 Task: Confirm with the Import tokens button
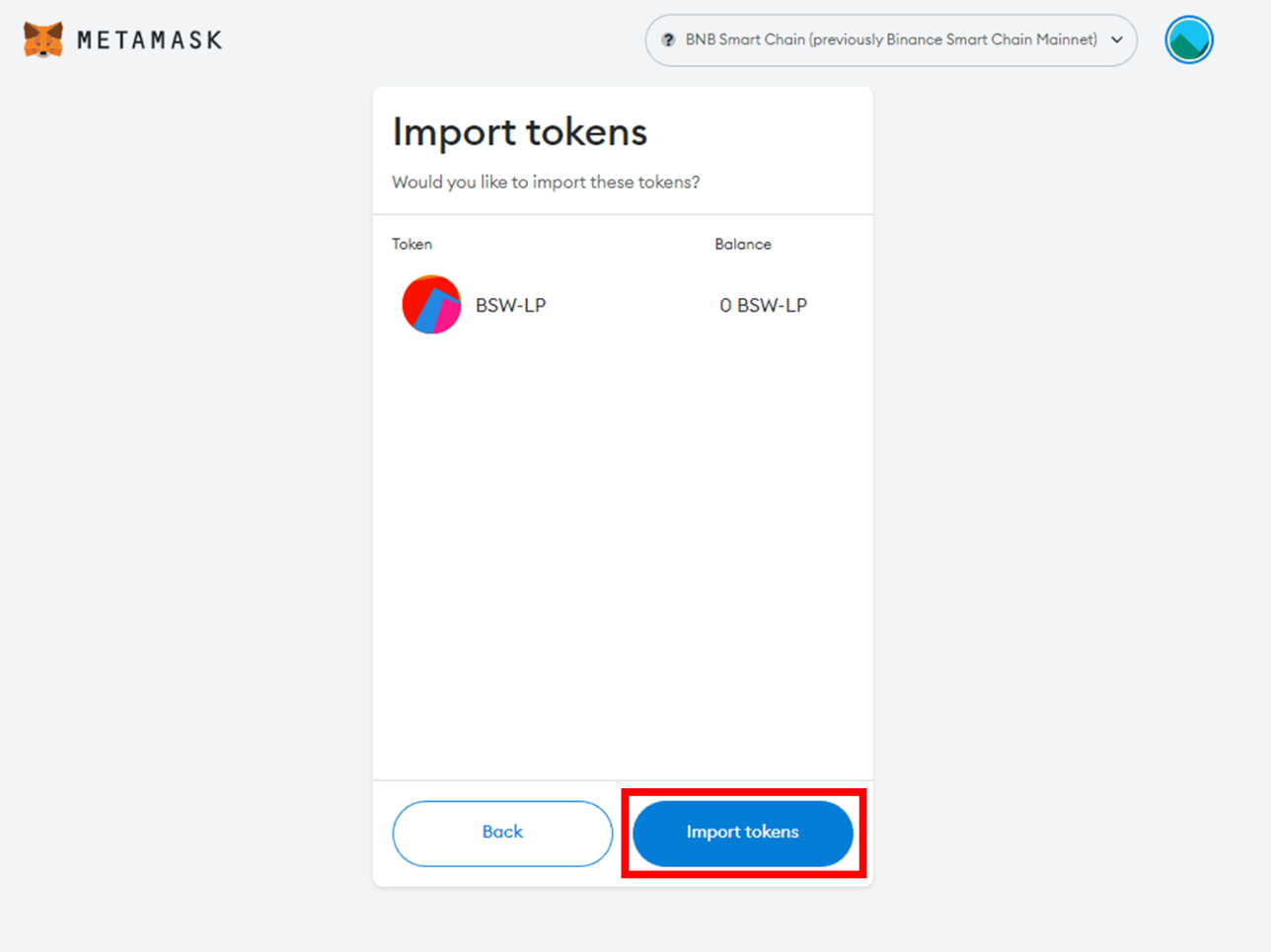pyautogui.click(x=742, y=833)
